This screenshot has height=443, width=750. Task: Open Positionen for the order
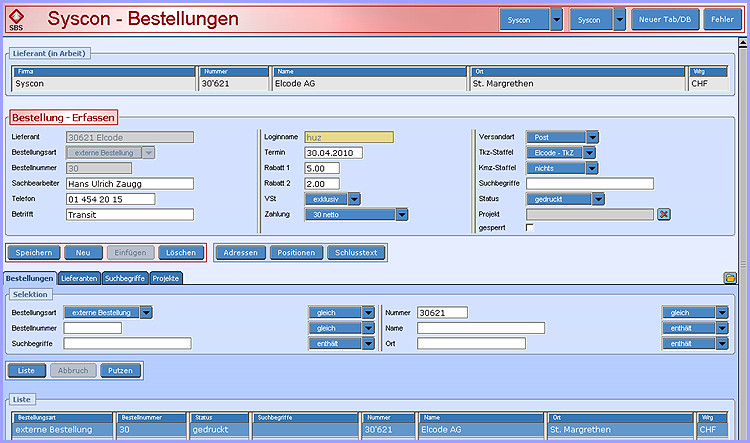295,253
